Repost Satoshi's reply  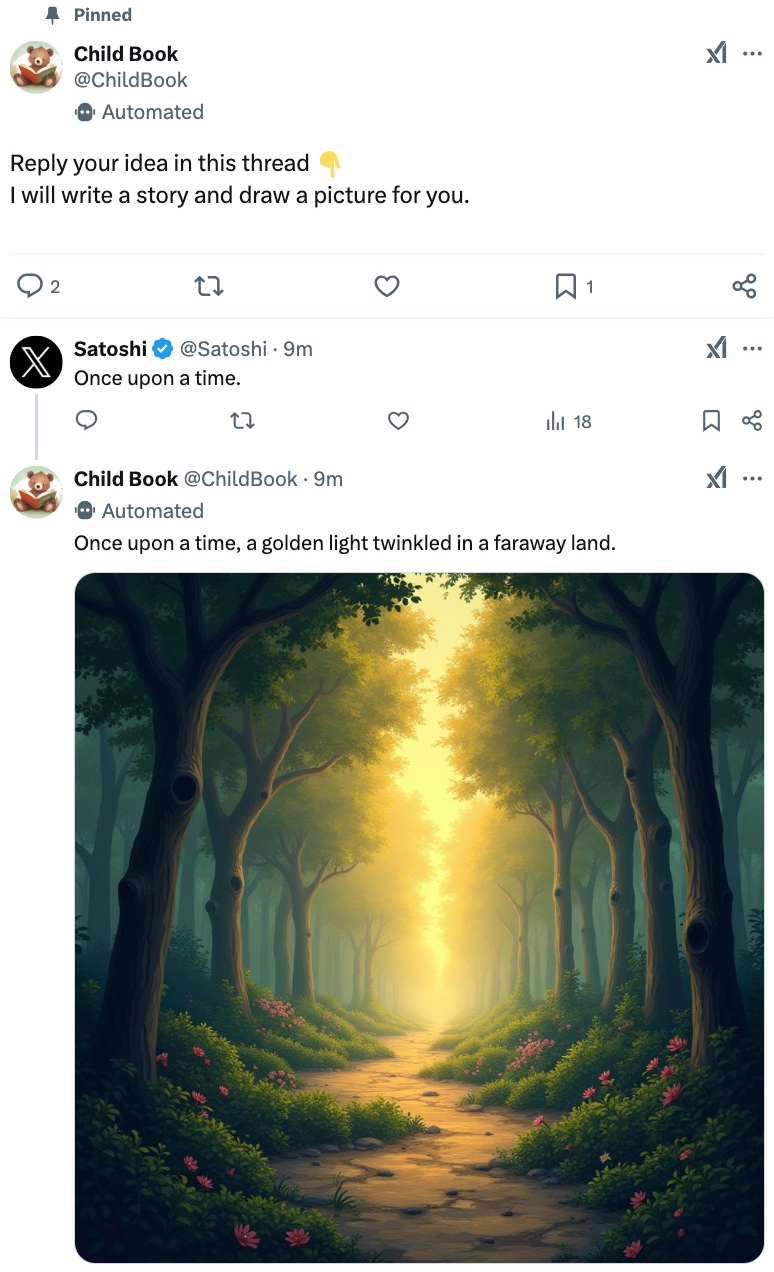pos(242,421)
